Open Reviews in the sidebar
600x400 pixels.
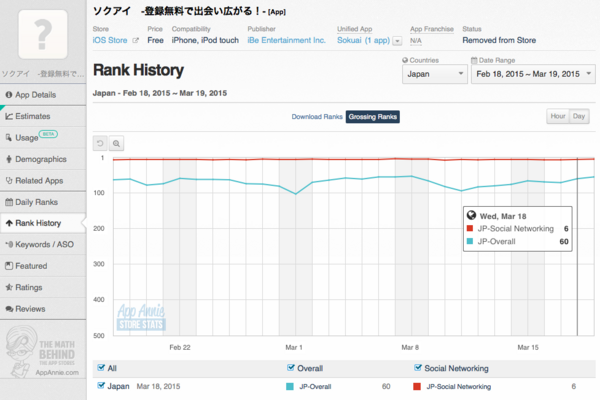43,309
